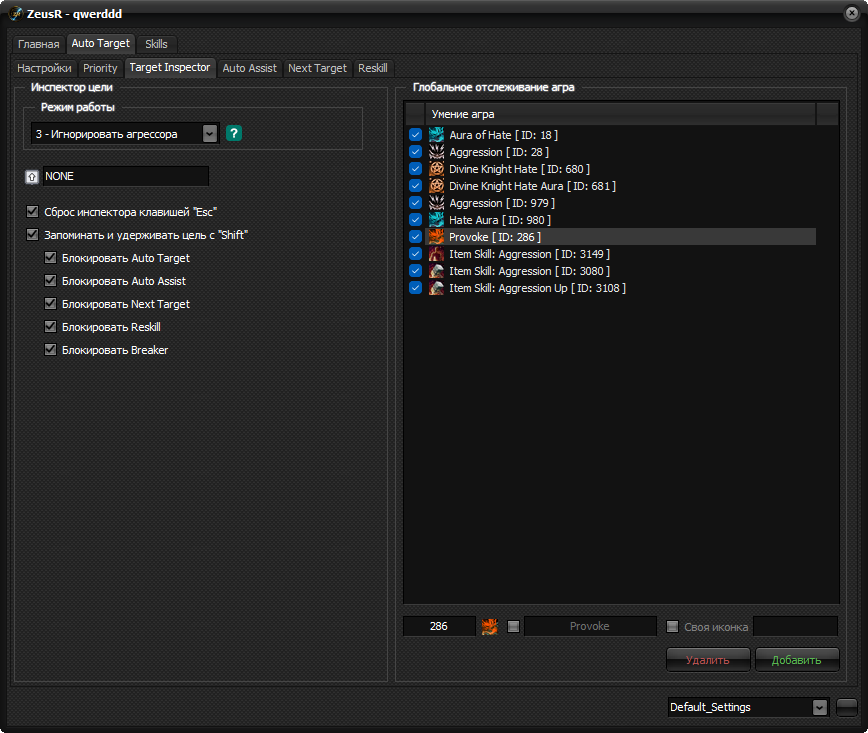Uncheck "Блокировать Next Target" option

point(50,303)
